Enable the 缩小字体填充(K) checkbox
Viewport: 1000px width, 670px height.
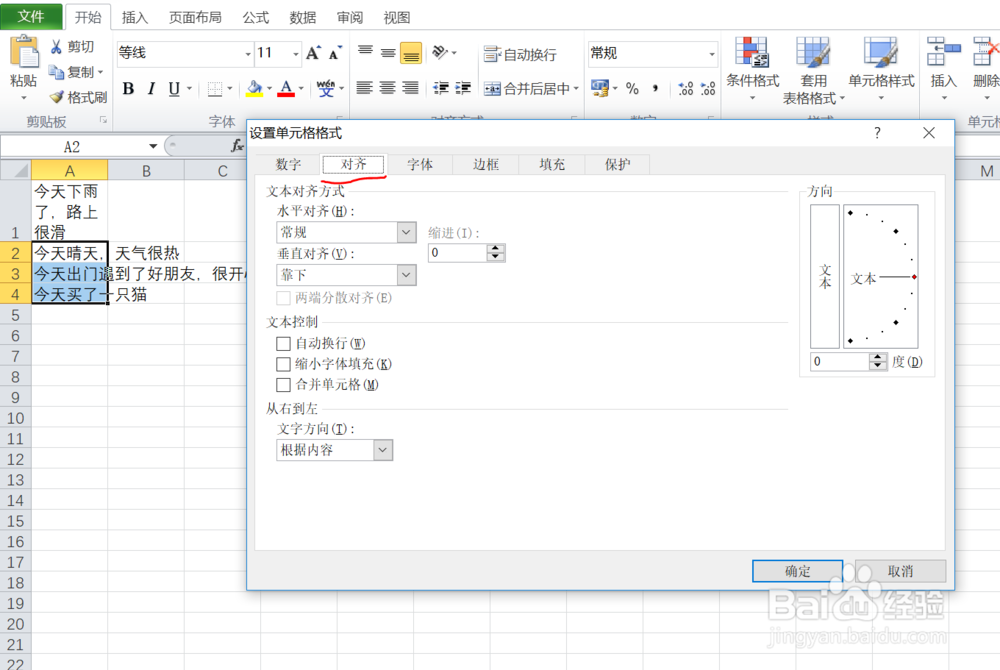(x=283, y=364)
